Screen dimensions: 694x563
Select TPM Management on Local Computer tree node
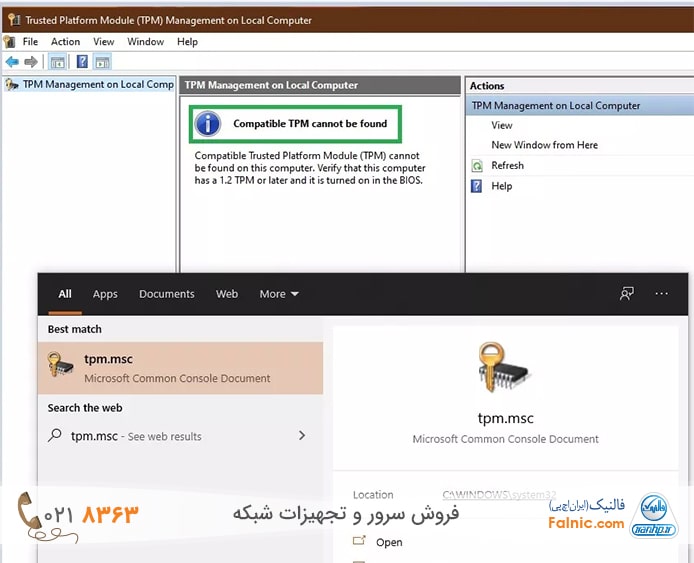(97, 85)
